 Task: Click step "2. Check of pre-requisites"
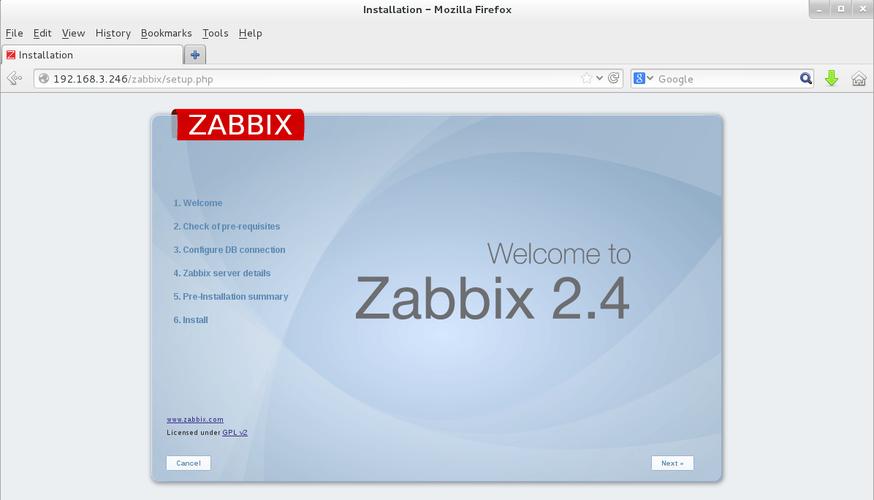pyautogui.click(x=226, y=226)
